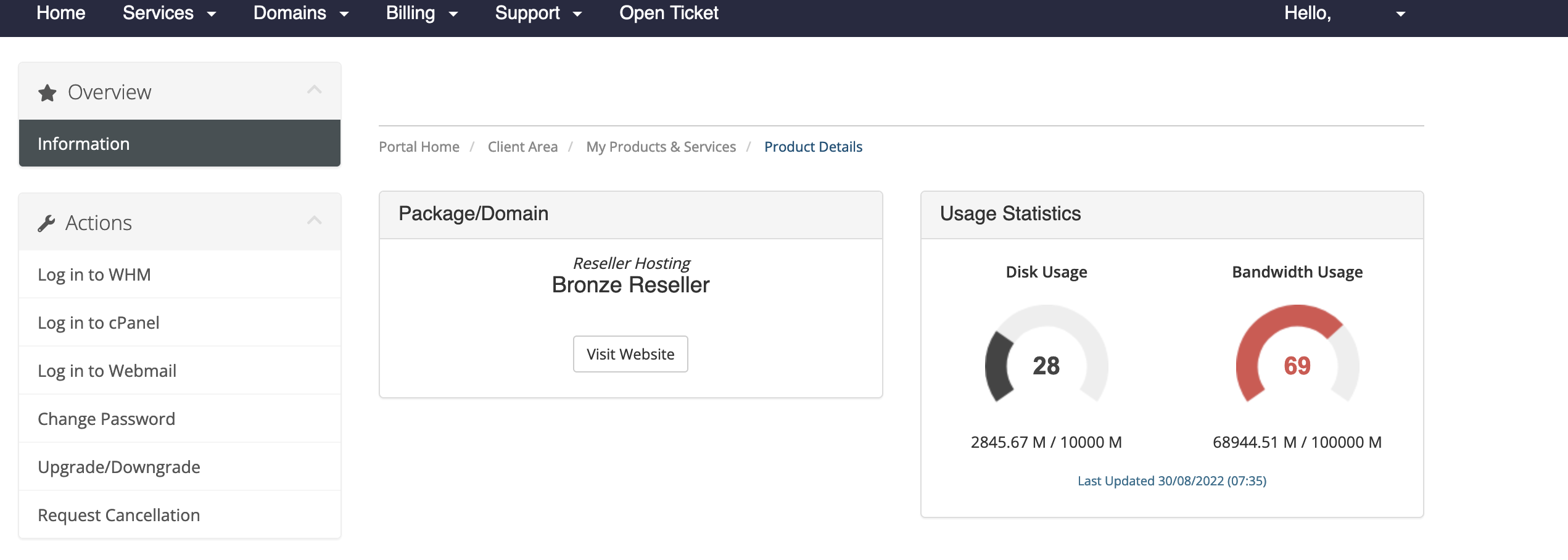1568x560 pixels.
Task: Click the Actions wrench icon
Action: [46, 223]
